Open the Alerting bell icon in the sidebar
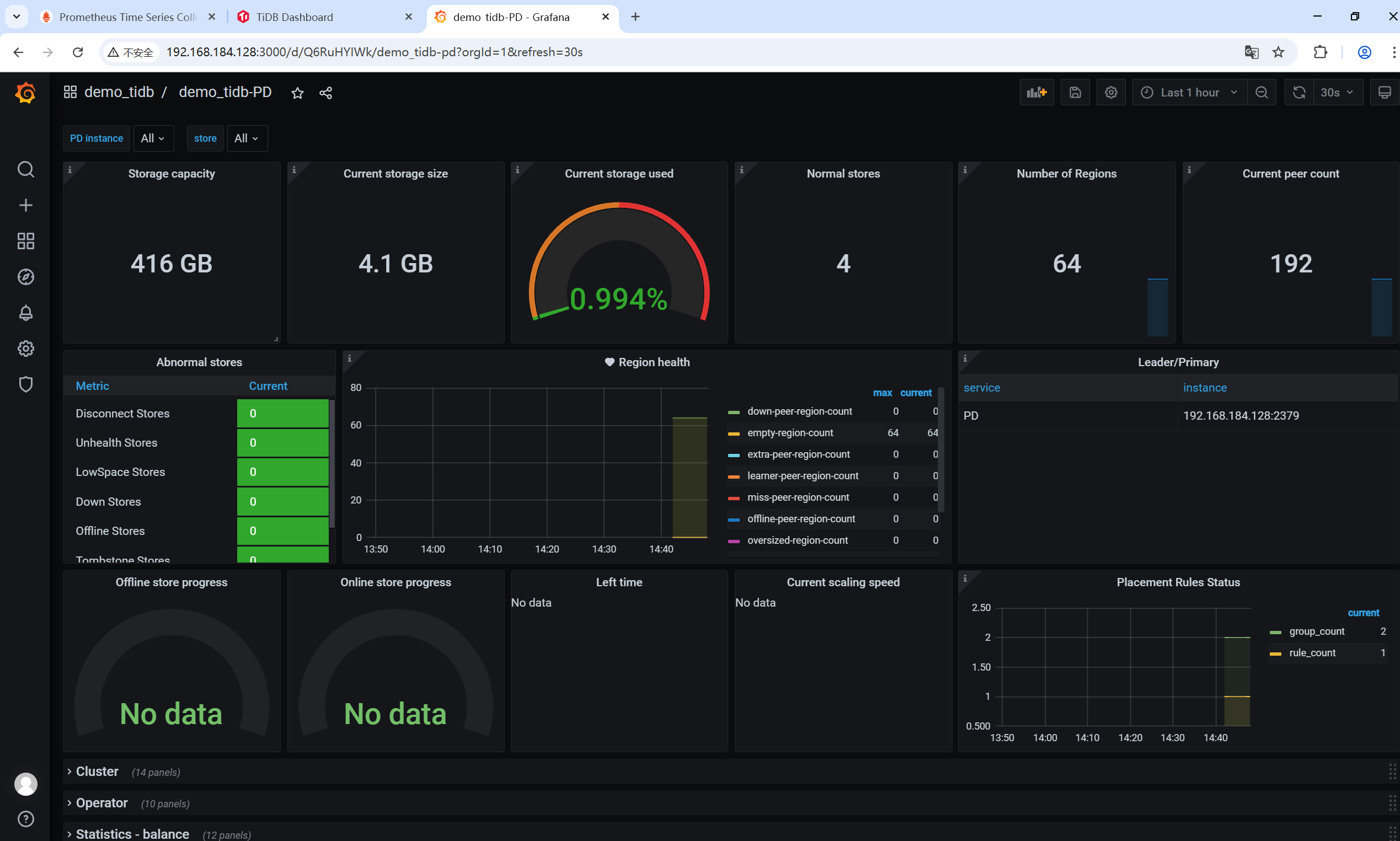 [x=25, y=313]
